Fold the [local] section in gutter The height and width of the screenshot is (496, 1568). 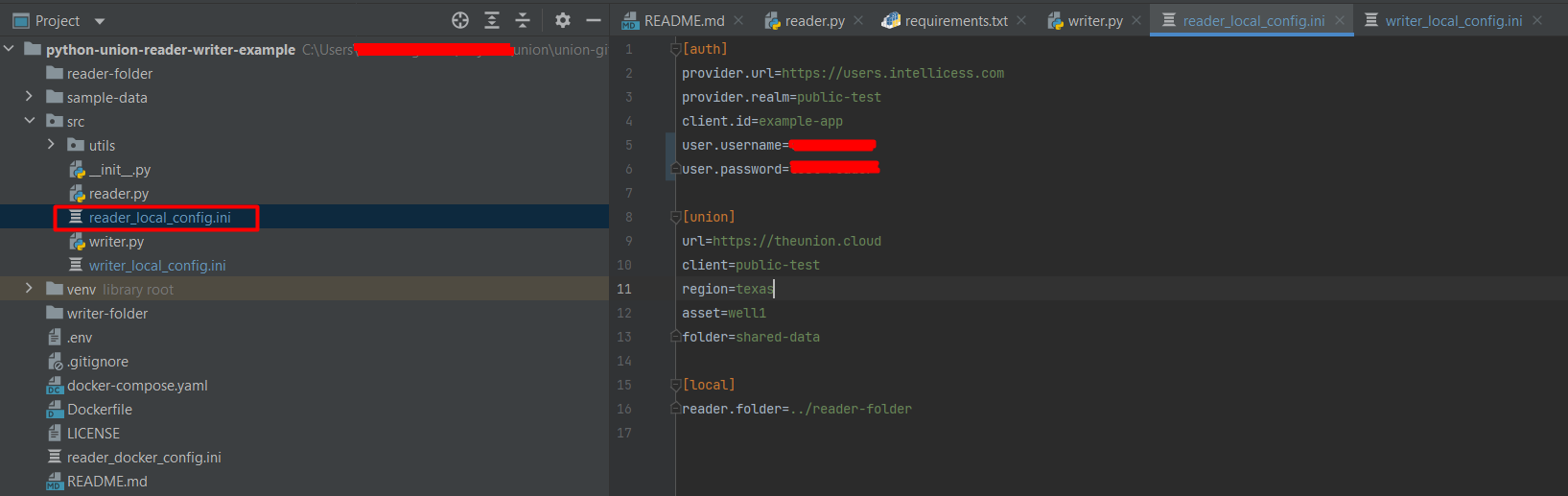675,385
